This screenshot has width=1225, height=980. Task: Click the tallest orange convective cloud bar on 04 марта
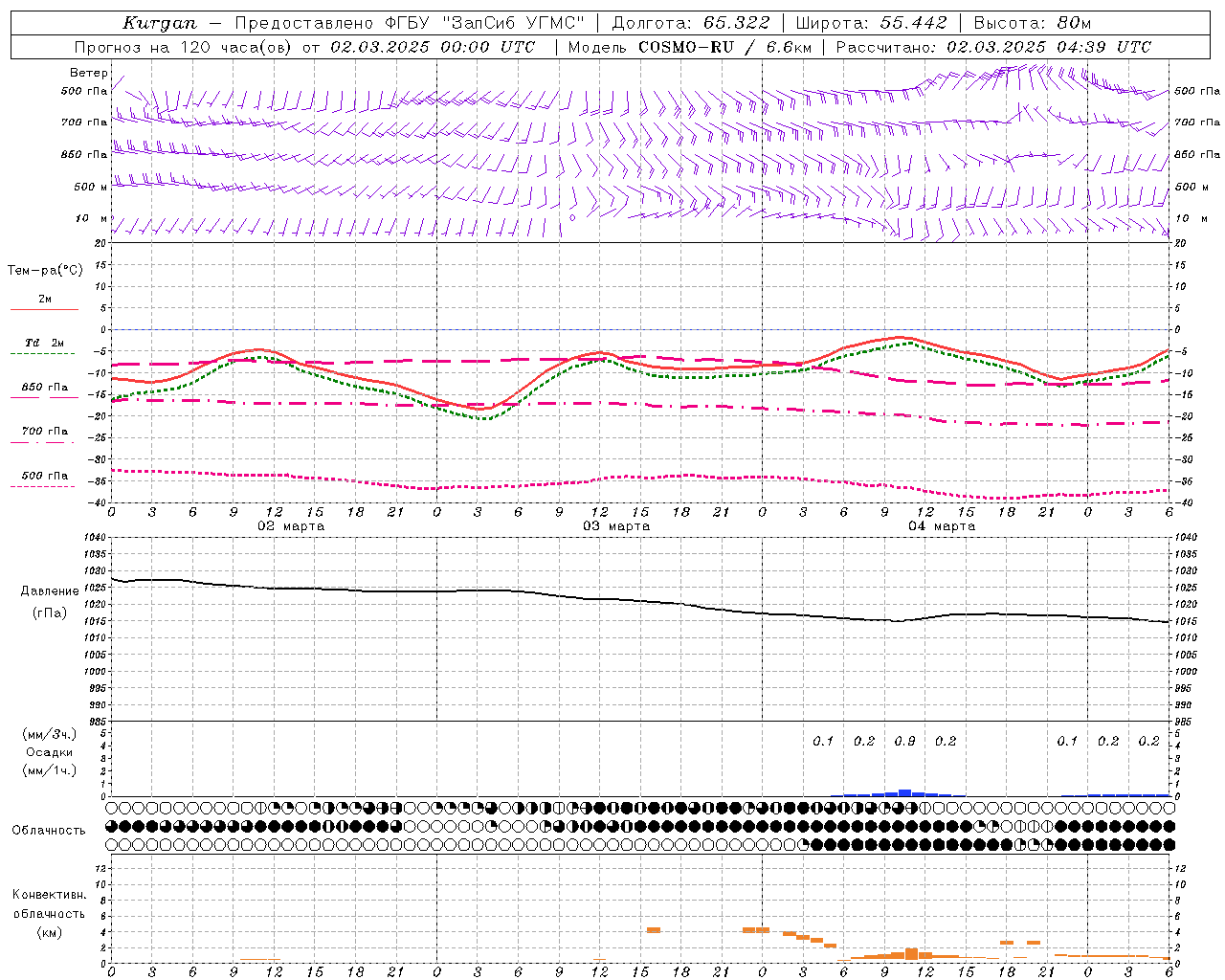pyautogui.click(x=911, y=953)
